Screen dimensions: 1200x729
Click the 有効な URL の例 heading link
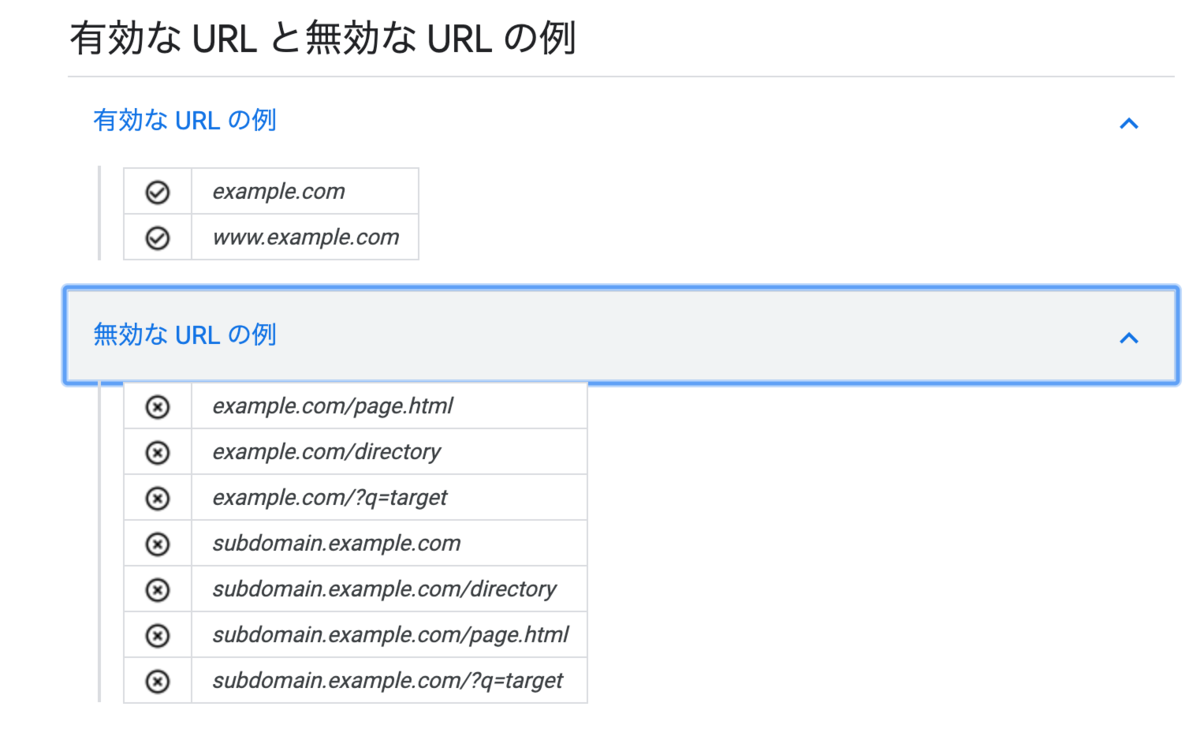pos(184,121)
